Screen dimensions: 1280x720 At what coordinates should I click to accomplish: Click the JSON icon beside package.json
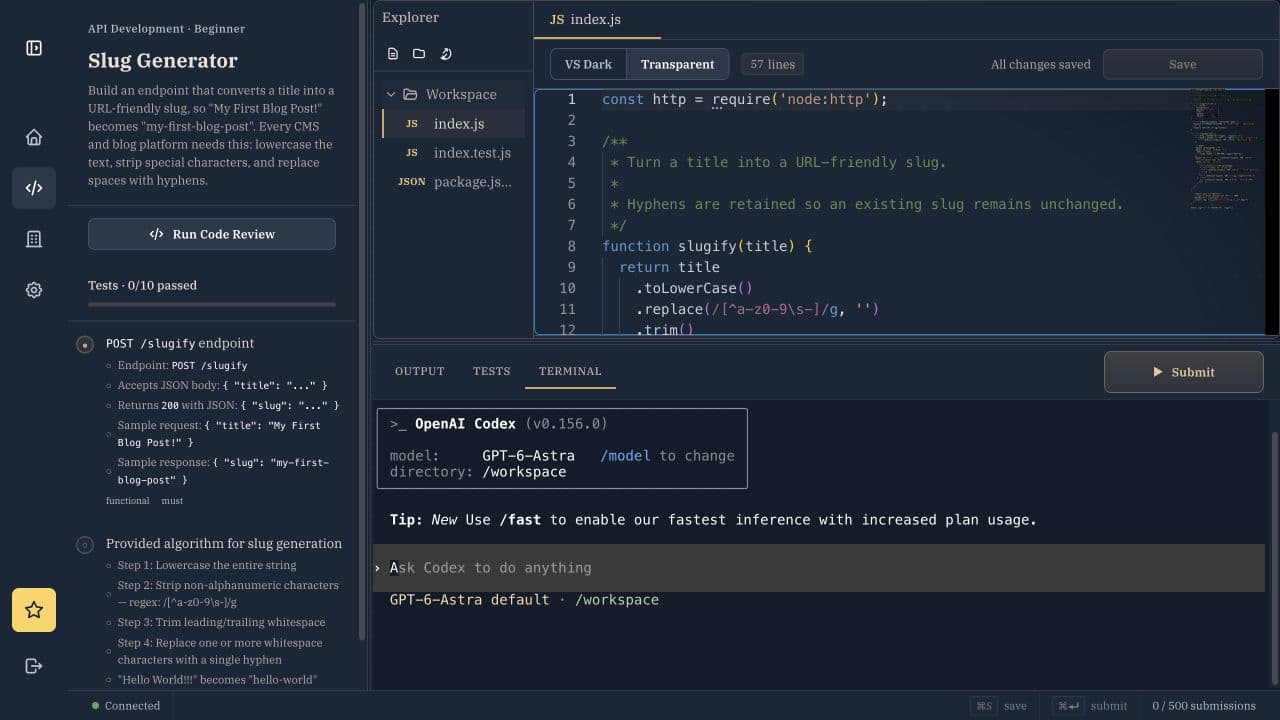pyautogui.click(x=412, y=182)
